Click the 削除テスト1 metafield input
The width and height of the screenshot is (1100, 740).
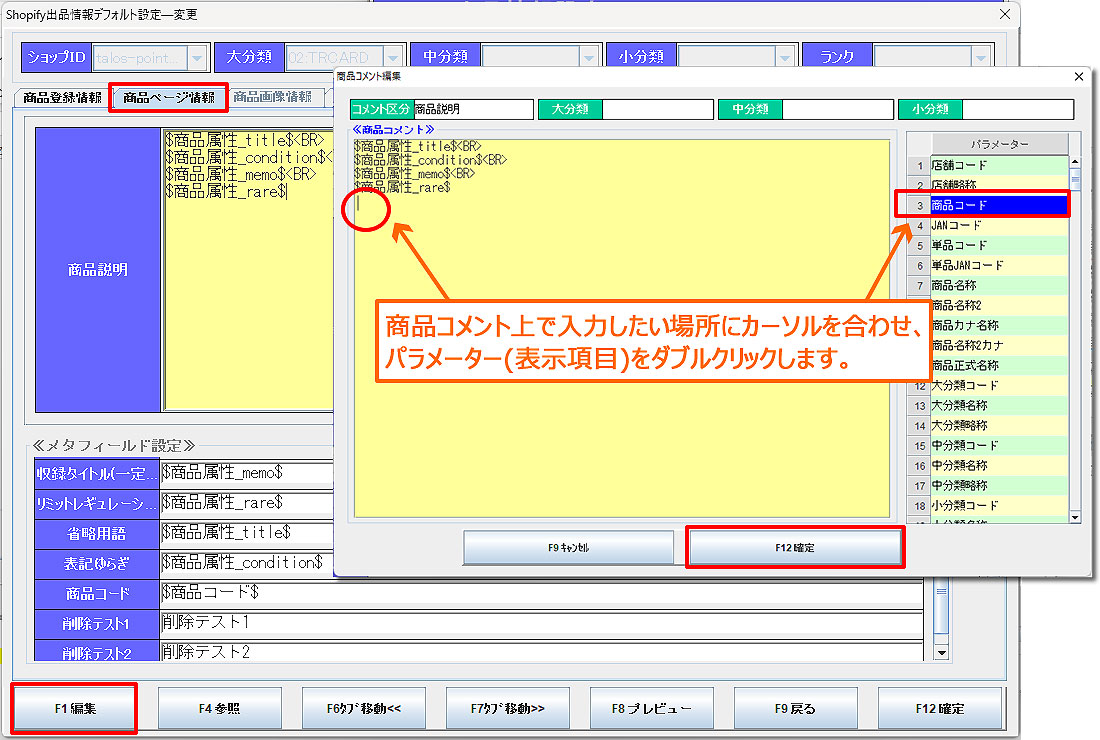[540, 624]
